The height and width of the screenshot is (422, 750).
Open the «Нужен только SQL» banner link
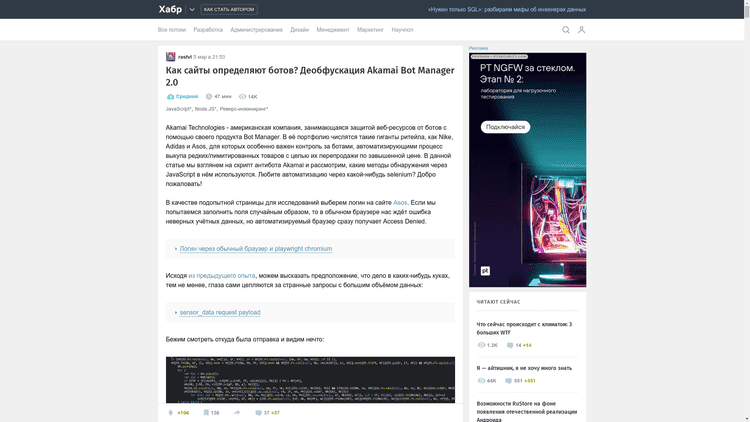coord(507,10)
